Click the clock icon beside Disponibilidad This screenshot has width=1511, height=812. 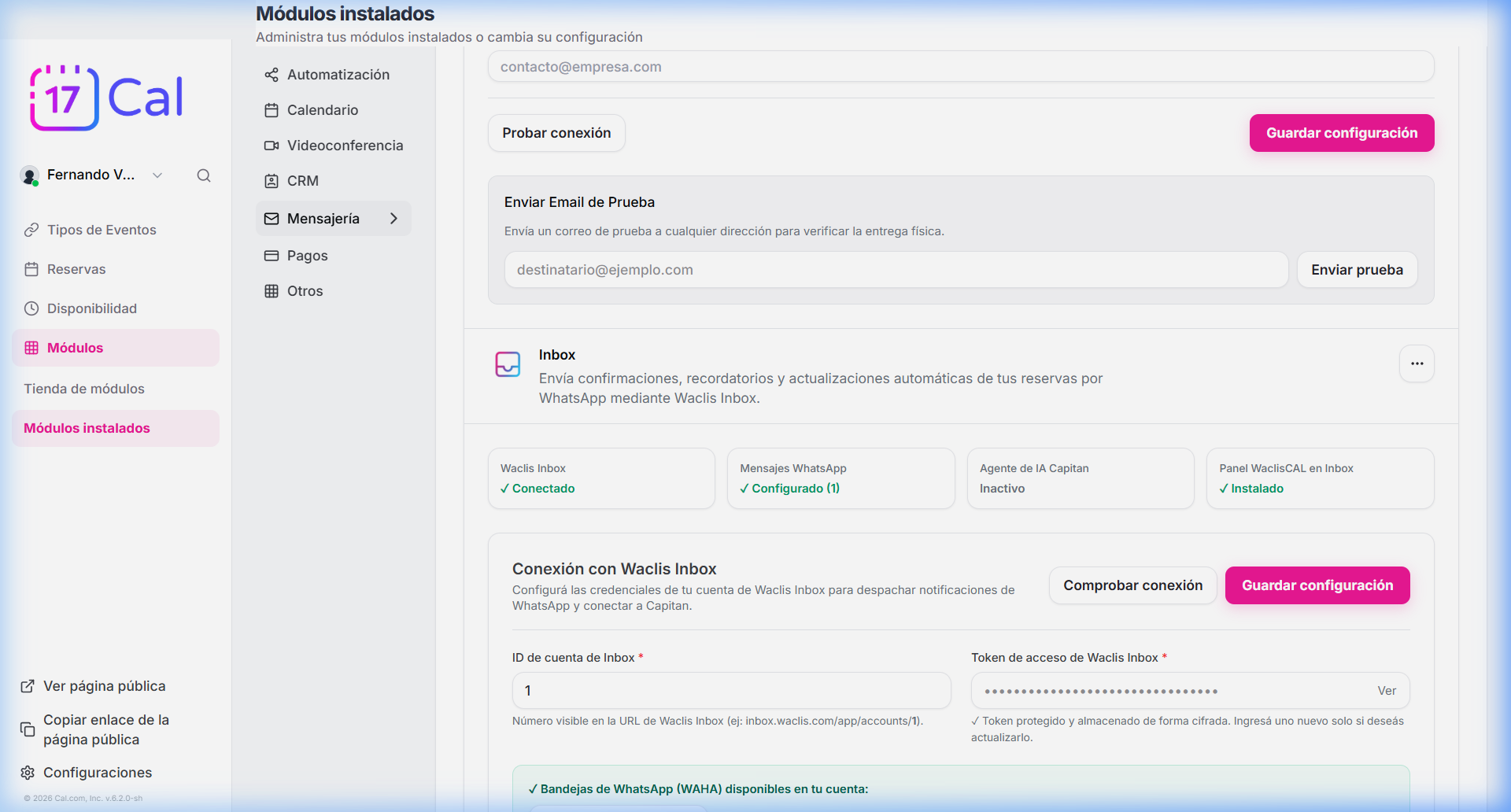31,308
